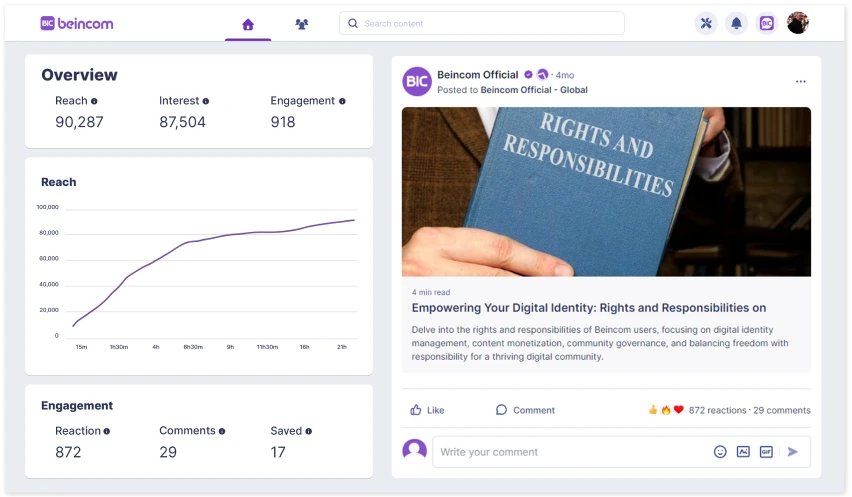Image resolution: width=852 pixels, height=497 pixels.
Task: Like the post
Action: pyautogui.click(x=427, y=410)
